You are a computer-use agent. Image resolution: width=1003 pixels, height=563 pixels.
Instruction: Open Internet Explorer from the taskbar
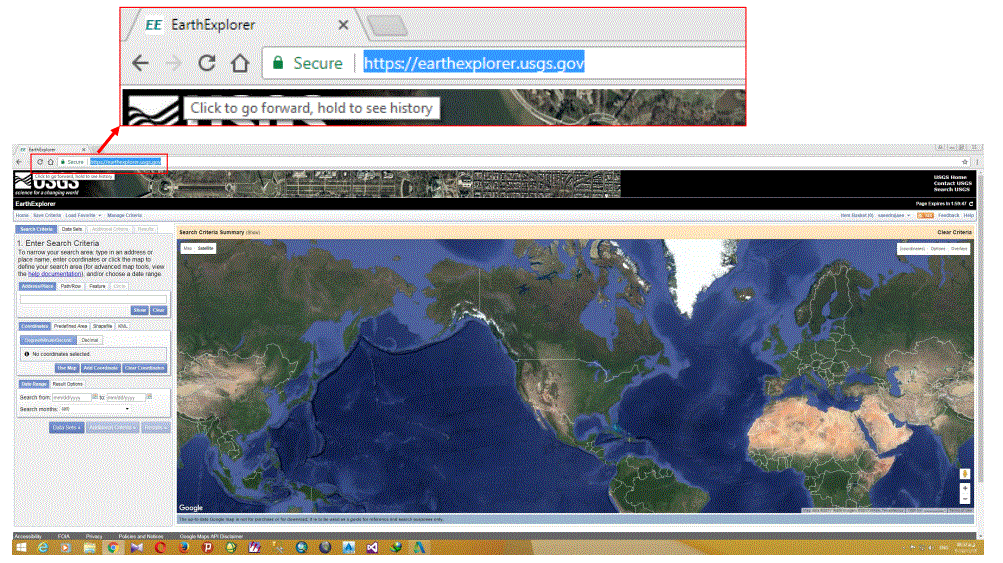pos(43,548)
